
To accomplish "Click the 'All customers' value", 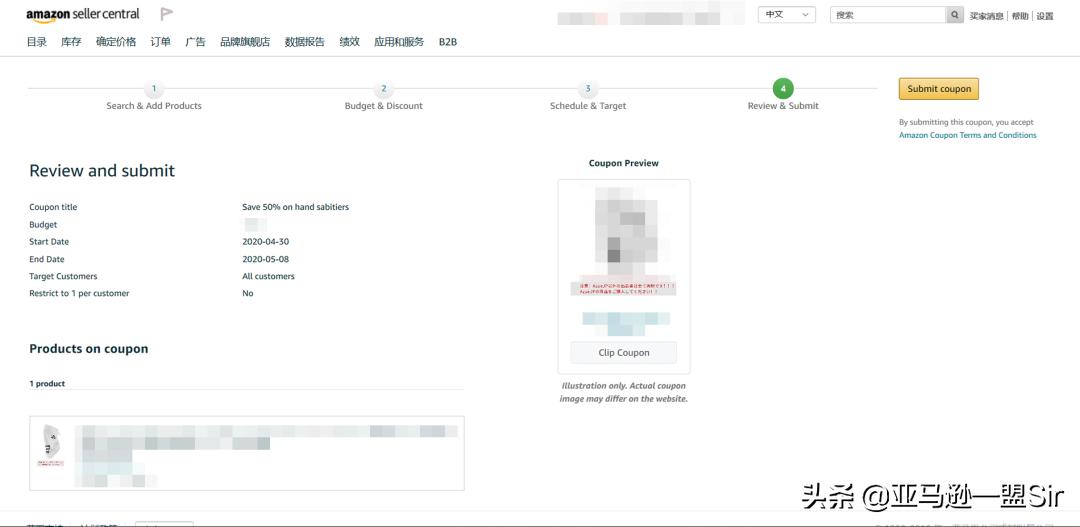I will 269,276.
